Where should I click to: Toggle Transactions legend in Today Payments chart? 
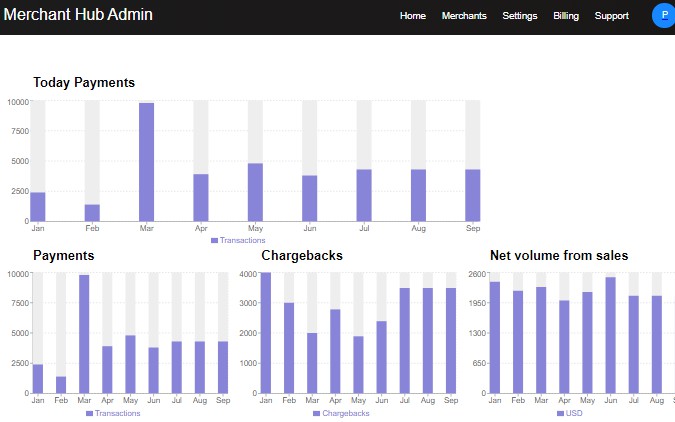(238, 240)
